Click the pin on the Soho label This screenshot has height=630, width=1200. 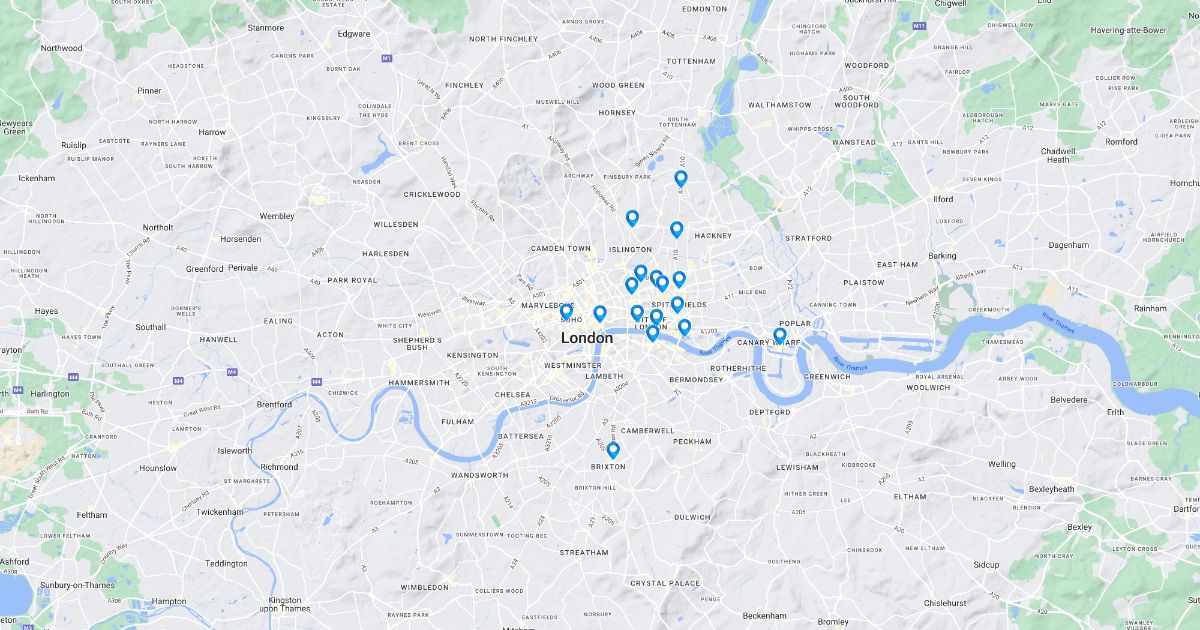pyautogui.click(x=566, y=312)
